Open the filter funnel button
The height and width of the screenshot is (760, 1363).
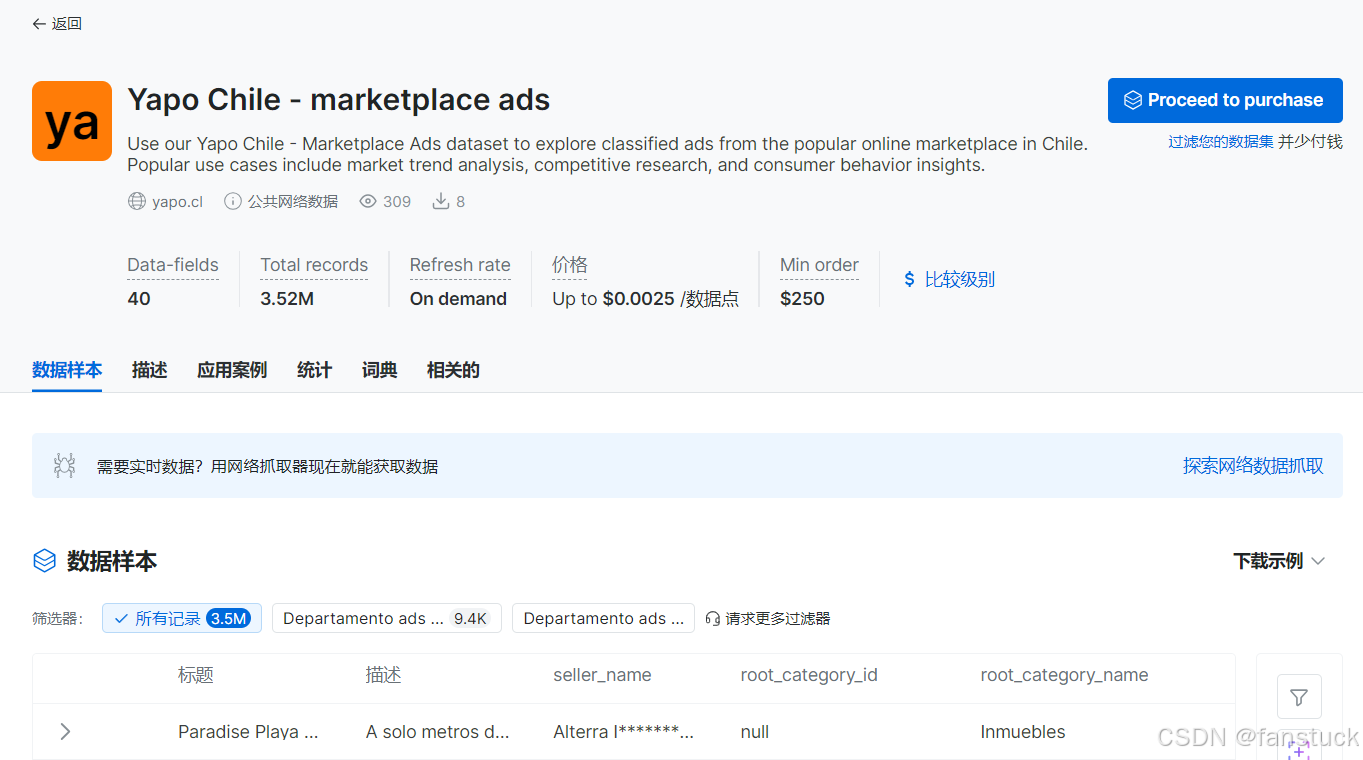(1299, 697)
